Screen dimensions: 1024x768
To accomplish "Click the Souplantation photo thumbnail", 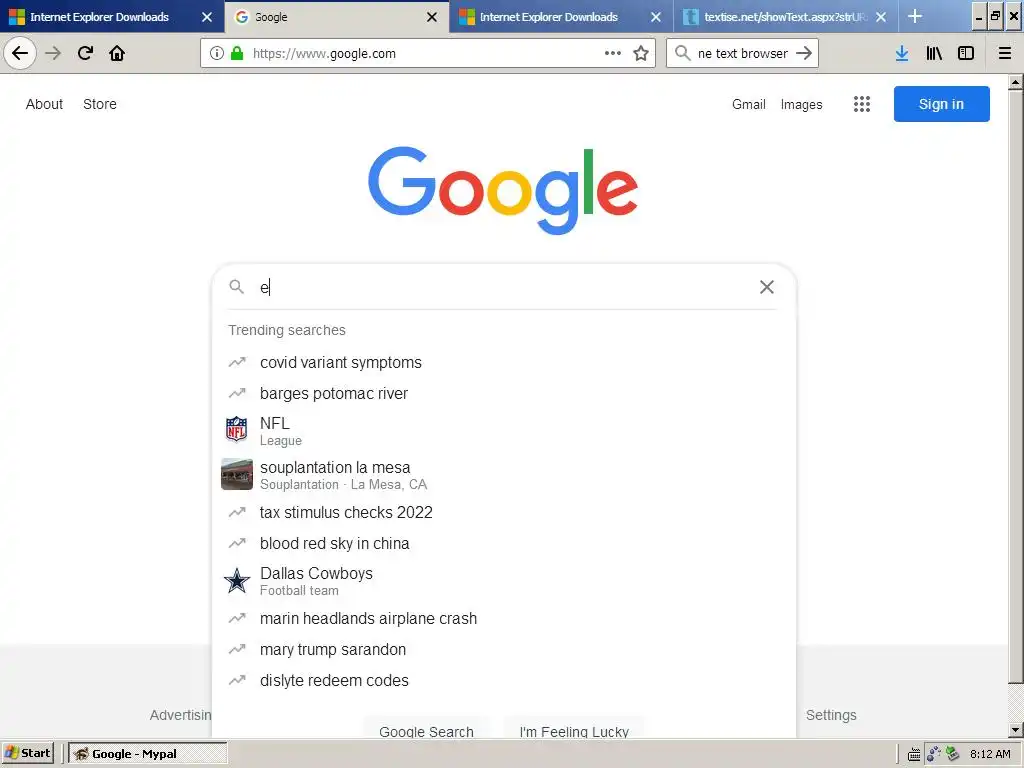I will (236, 474).
